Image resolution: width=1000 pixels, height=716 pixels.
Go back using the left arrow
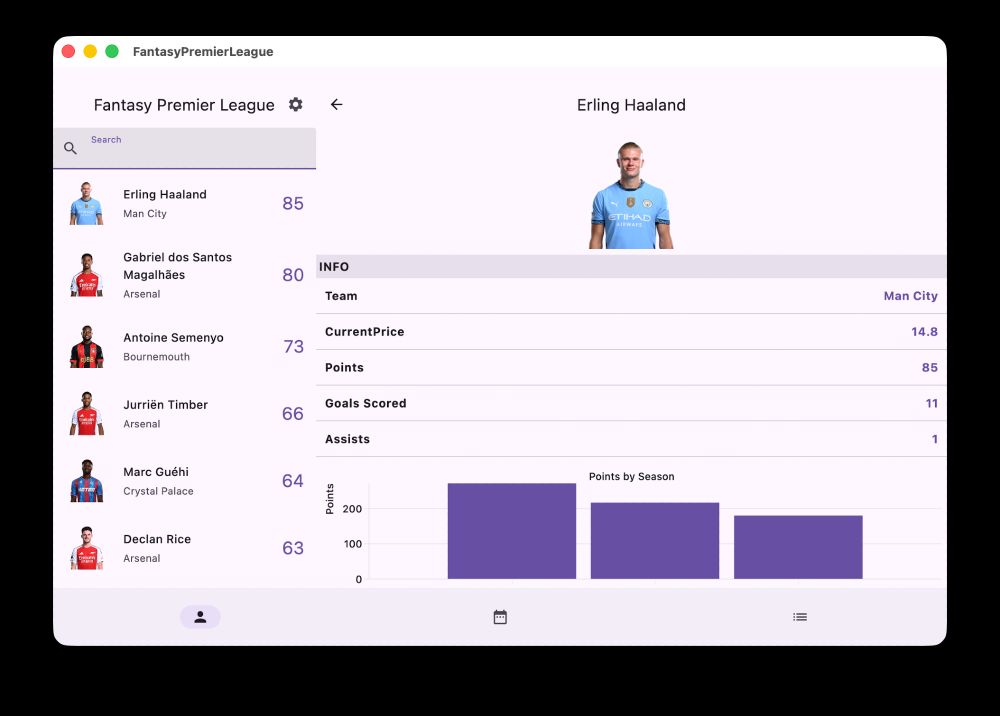click(x=337, y=105)
